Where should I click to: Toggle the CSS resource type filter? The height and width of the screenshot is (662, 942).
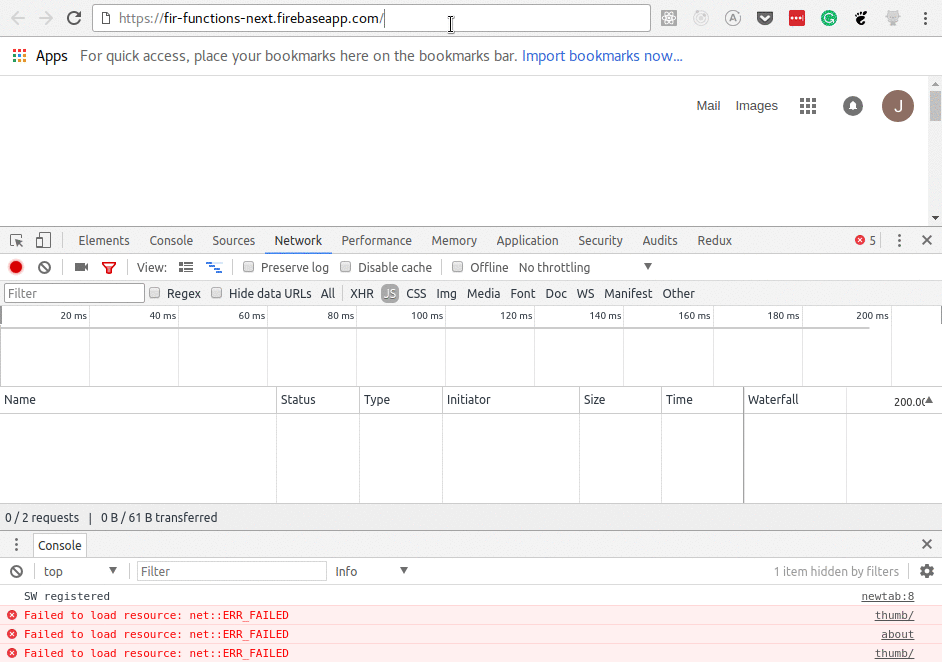pyautogui.click(x=416, y=293)
